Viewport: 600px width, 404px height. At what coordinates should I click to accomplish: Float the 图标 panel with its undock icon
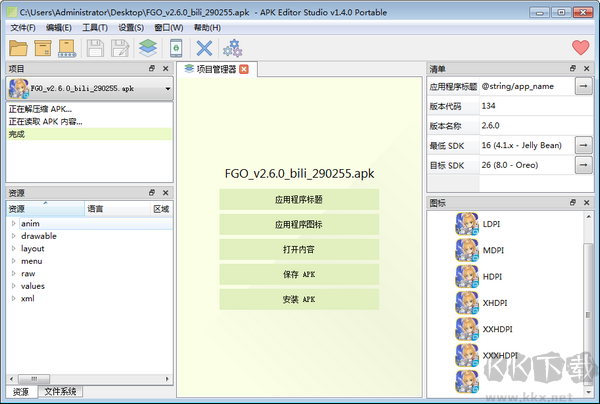[573, 202]
